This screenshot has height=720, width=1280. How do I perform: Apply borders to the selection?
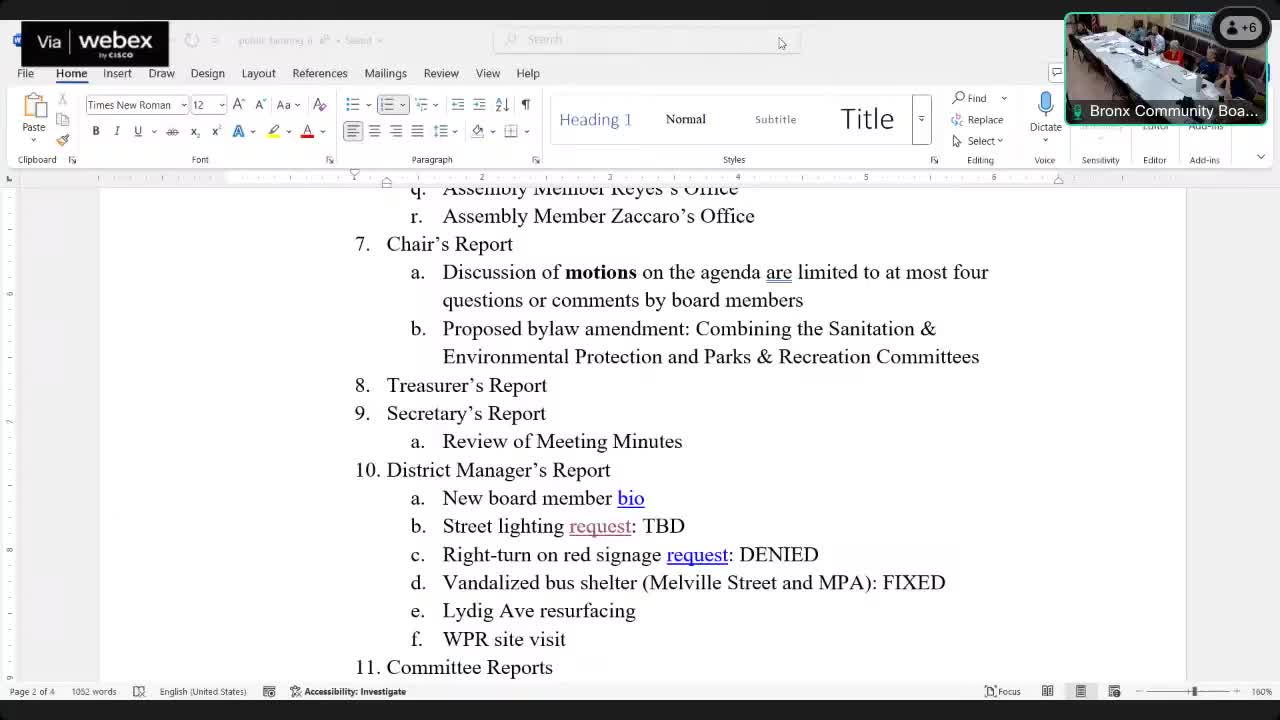click(511, 131)
